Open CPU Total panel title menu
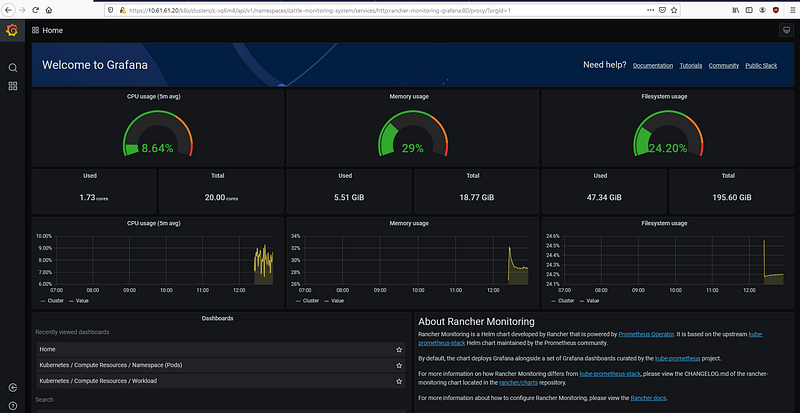Screen dimensions: 800x413 tap(217, 176)
